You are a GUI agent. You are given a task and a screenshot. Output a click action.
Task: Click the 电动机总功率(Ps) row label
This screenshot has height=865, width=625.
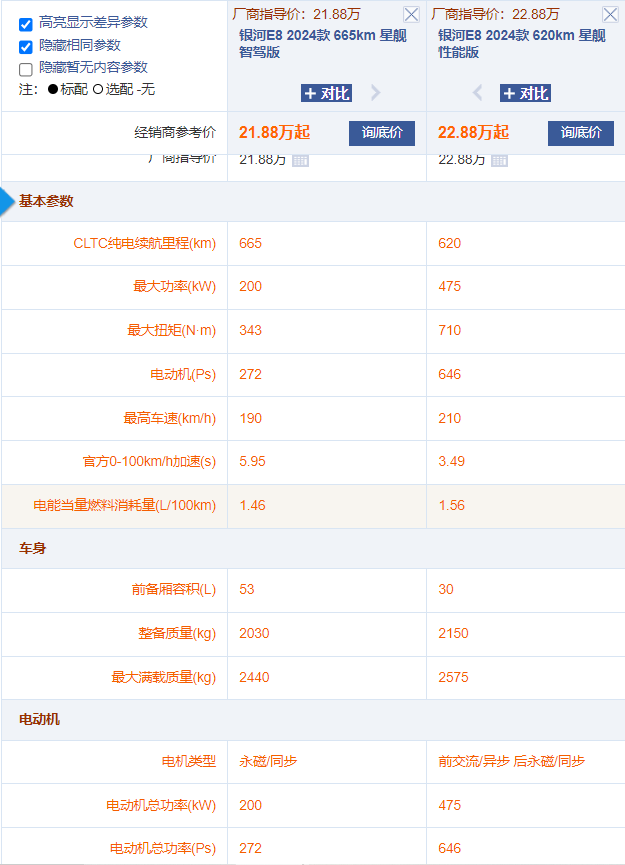163,848
